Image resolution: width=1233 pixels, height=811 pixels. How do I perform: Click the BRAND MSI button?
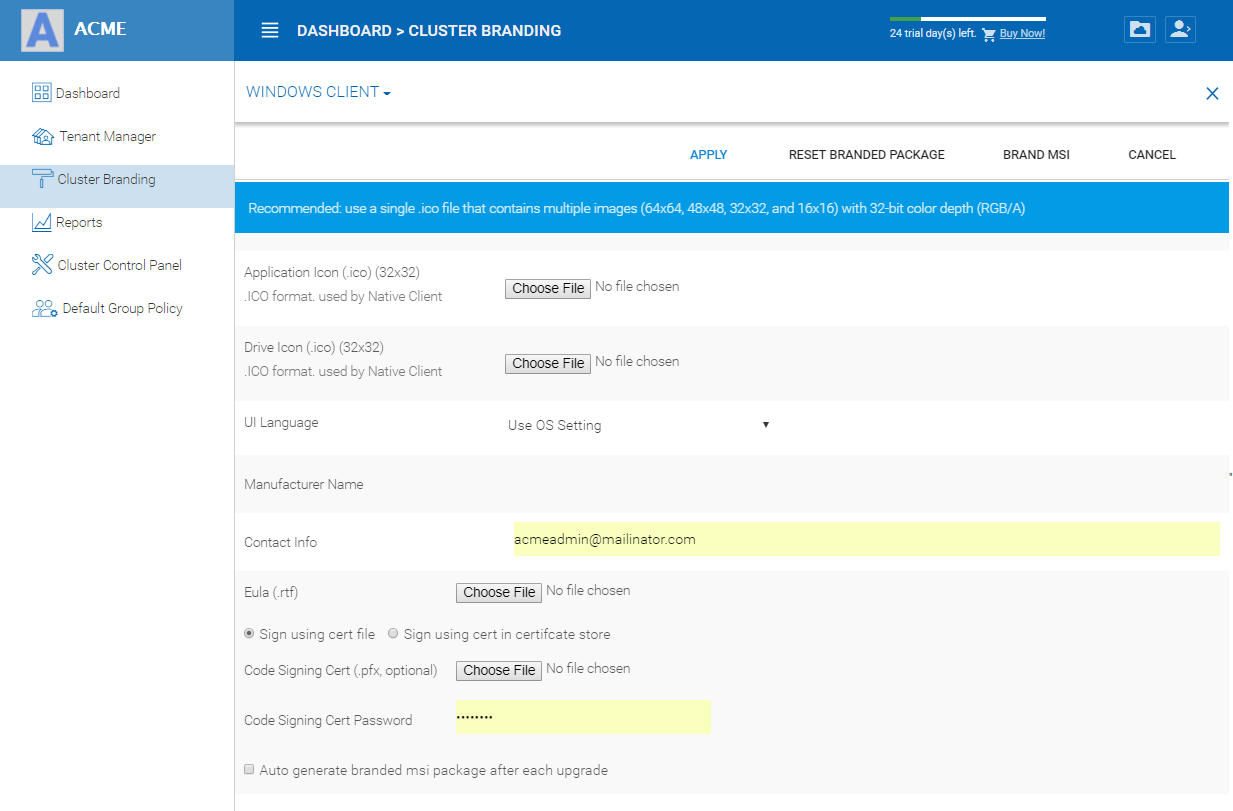[1036, 155]
